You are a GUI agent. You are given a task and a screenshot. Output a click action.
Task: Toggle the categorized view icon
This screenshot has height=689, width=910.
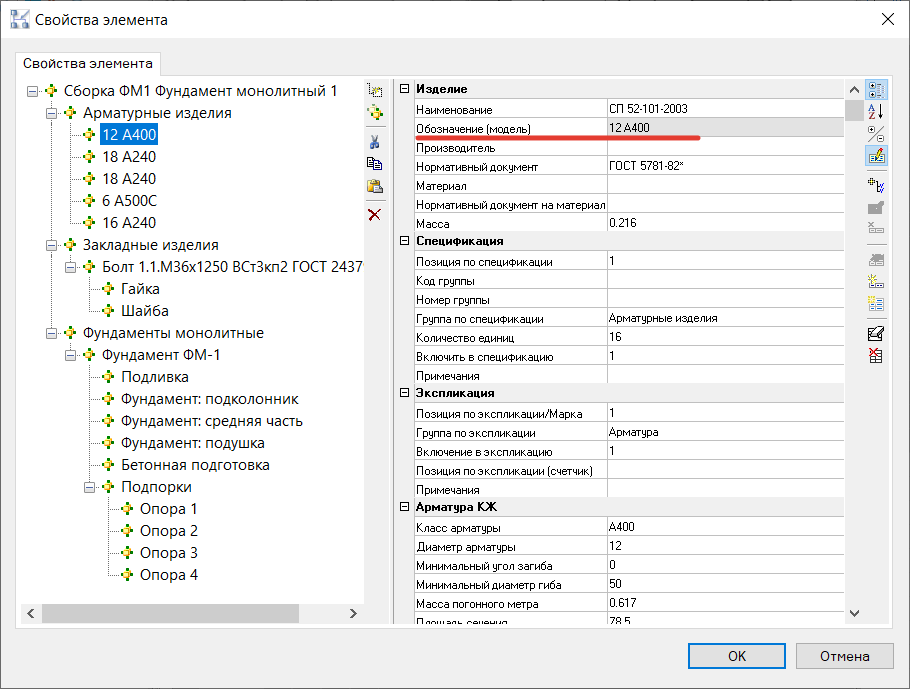coord(875,89)
